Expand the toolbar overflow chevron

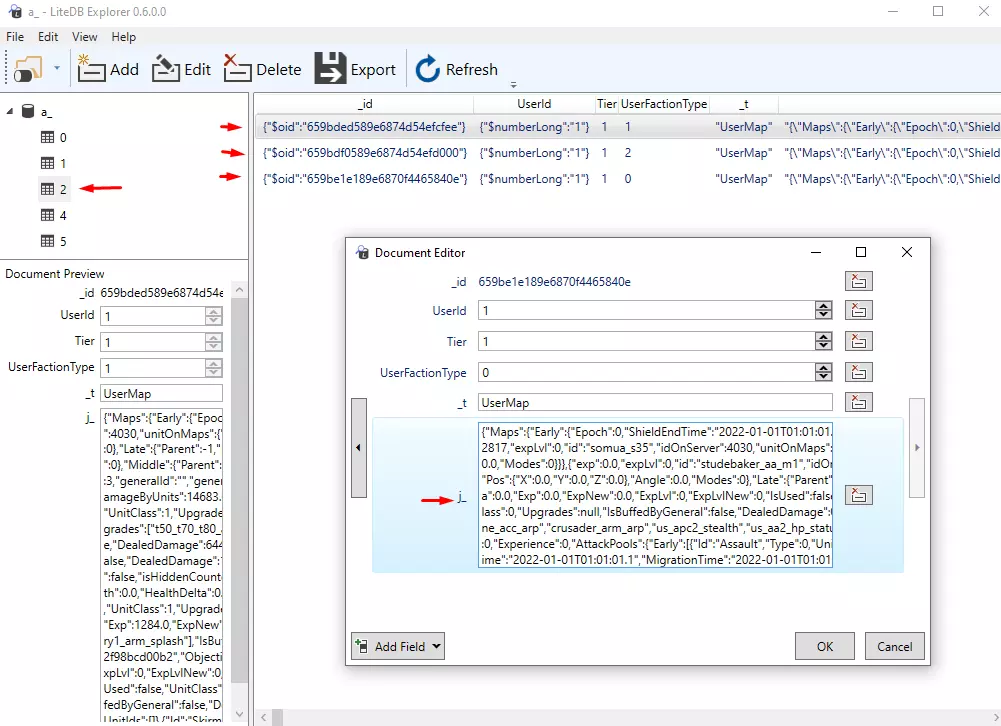pos(513,85)
